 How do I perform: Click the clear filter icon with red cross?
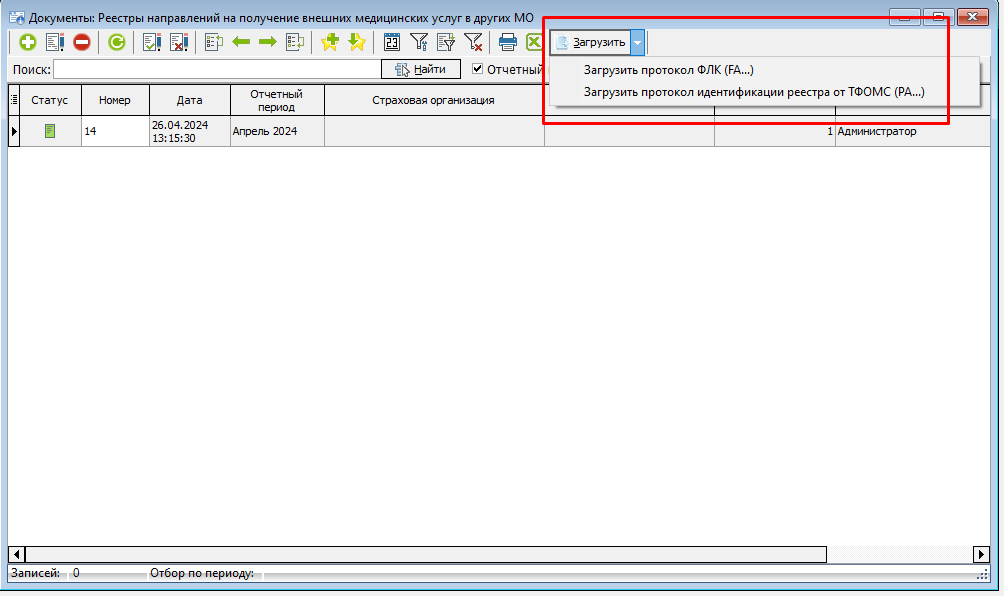click(473, 42)
